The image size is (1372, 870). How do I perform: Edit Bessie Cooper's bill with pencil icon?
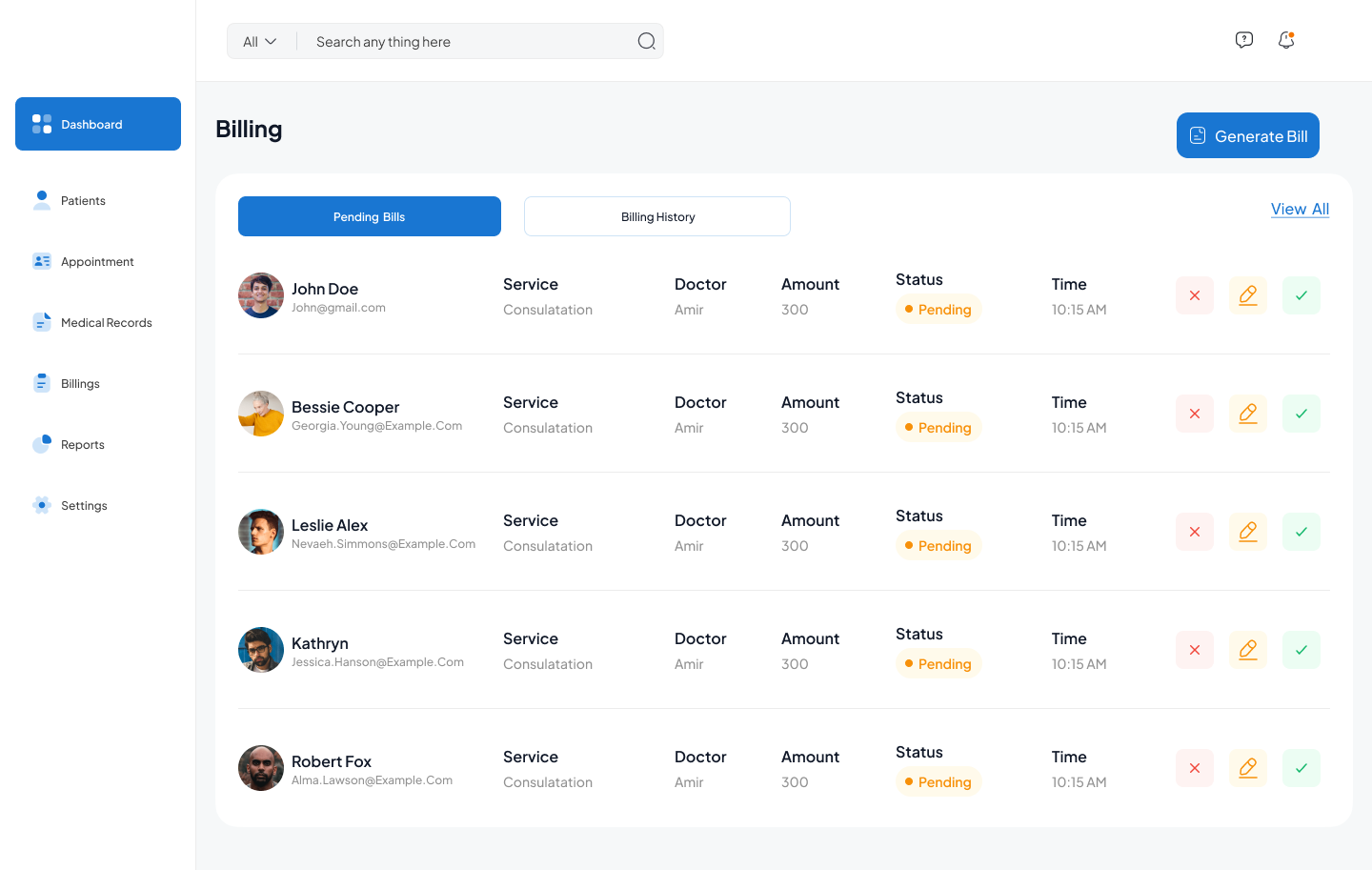(1248, 414)
